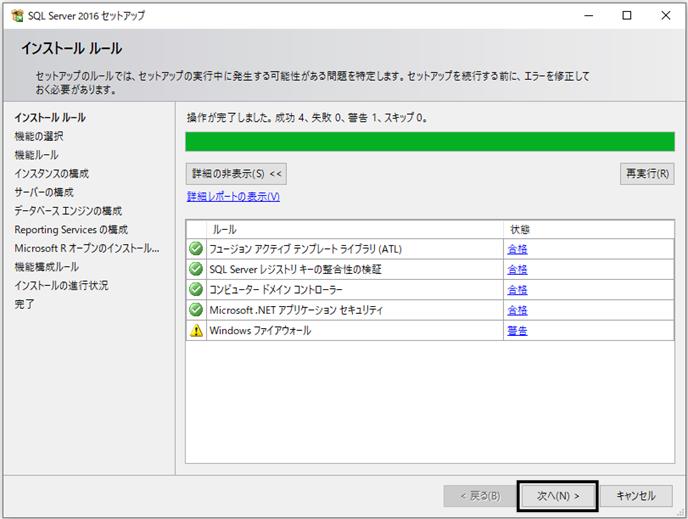Select データベース エンジンの構成 step in sidebar
The height and width of the screenshot is (519, 688).
68,211
